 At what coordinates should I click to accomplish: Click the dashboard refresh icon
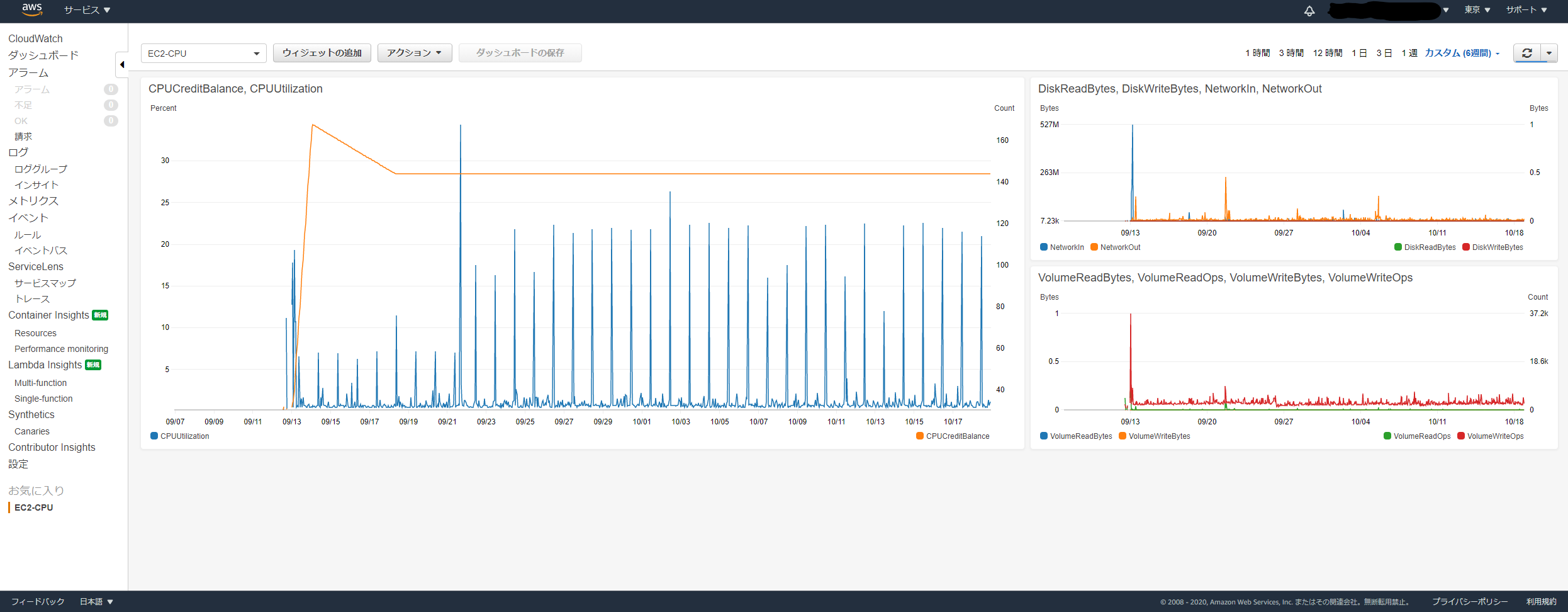coord(1527,54)
